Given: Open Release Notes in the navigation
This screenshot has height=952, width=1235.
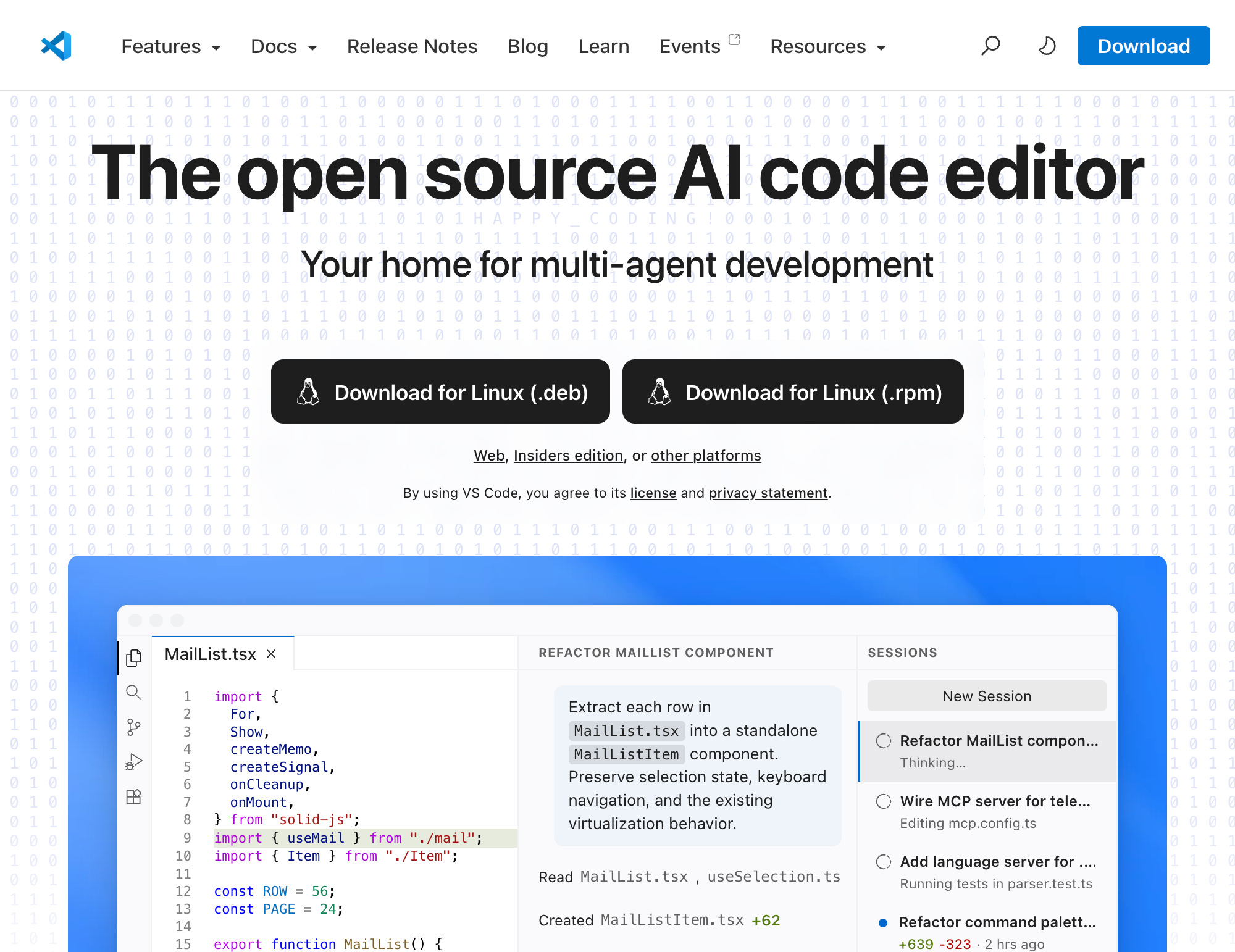Looking at the screenshot, I should [x=412, y=46].
